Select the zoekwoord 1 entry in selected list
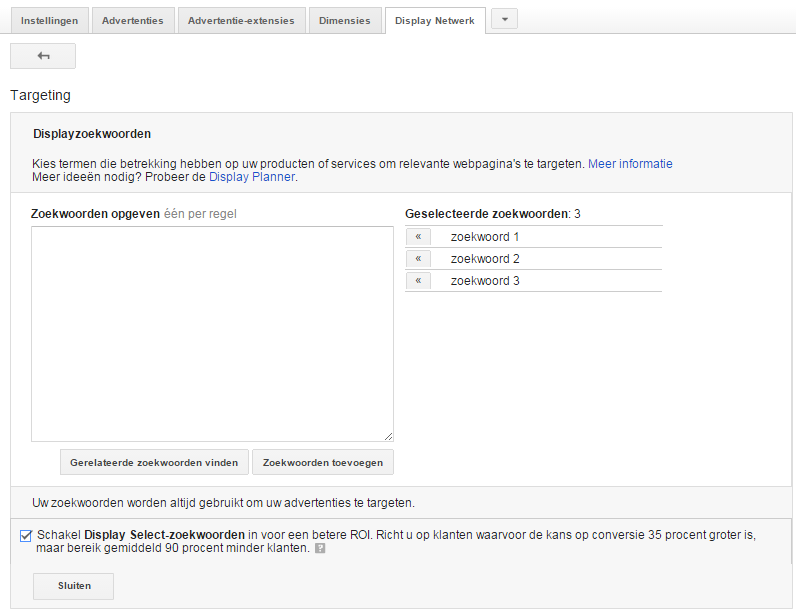Screen dimensions: 796x613 pyautogui.click(x=485, y=237)
